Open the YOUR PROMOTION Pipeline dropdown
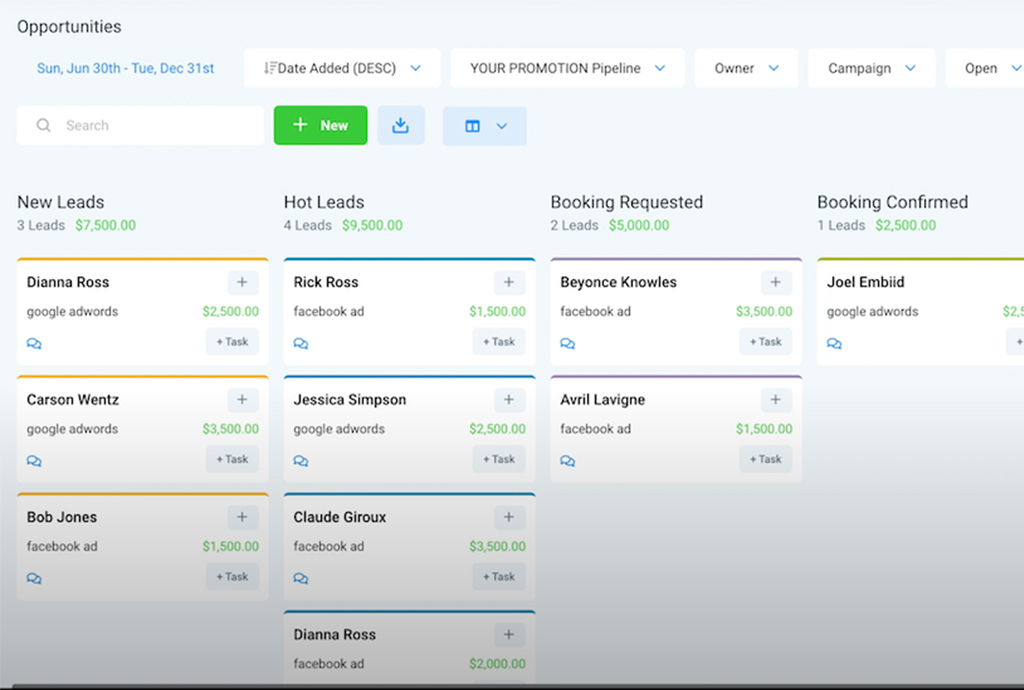Image resolution: width=1024 pixels, height=690 pixels. [567, 68]
